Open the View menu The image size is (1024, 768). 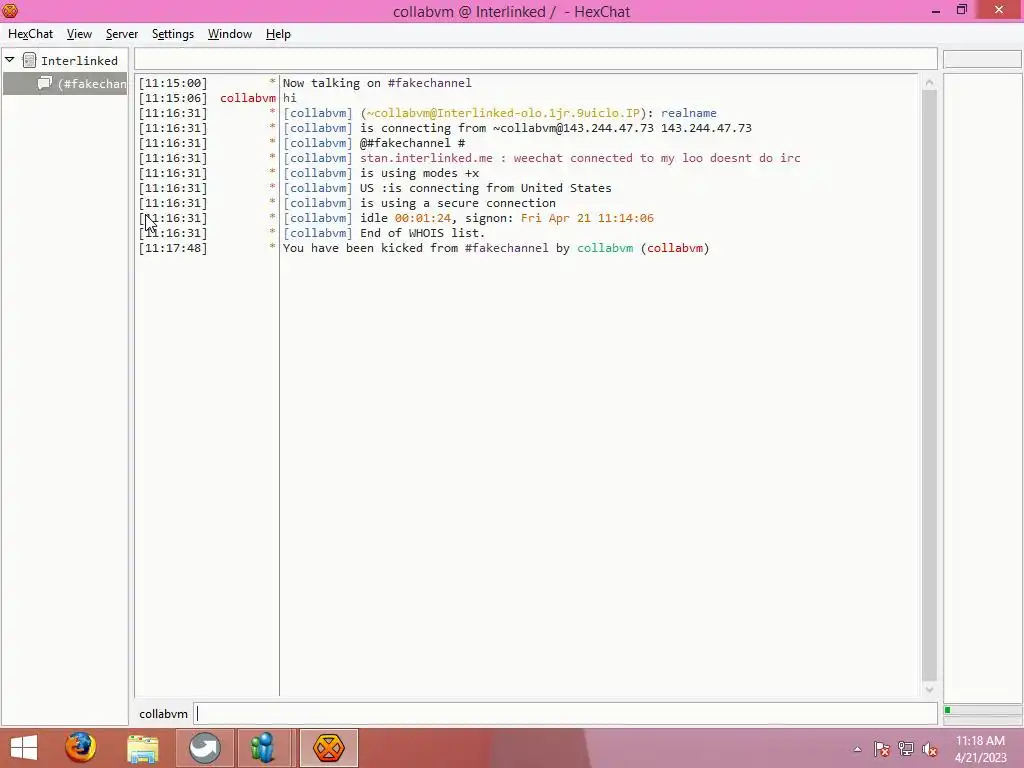tap(79, 34)
